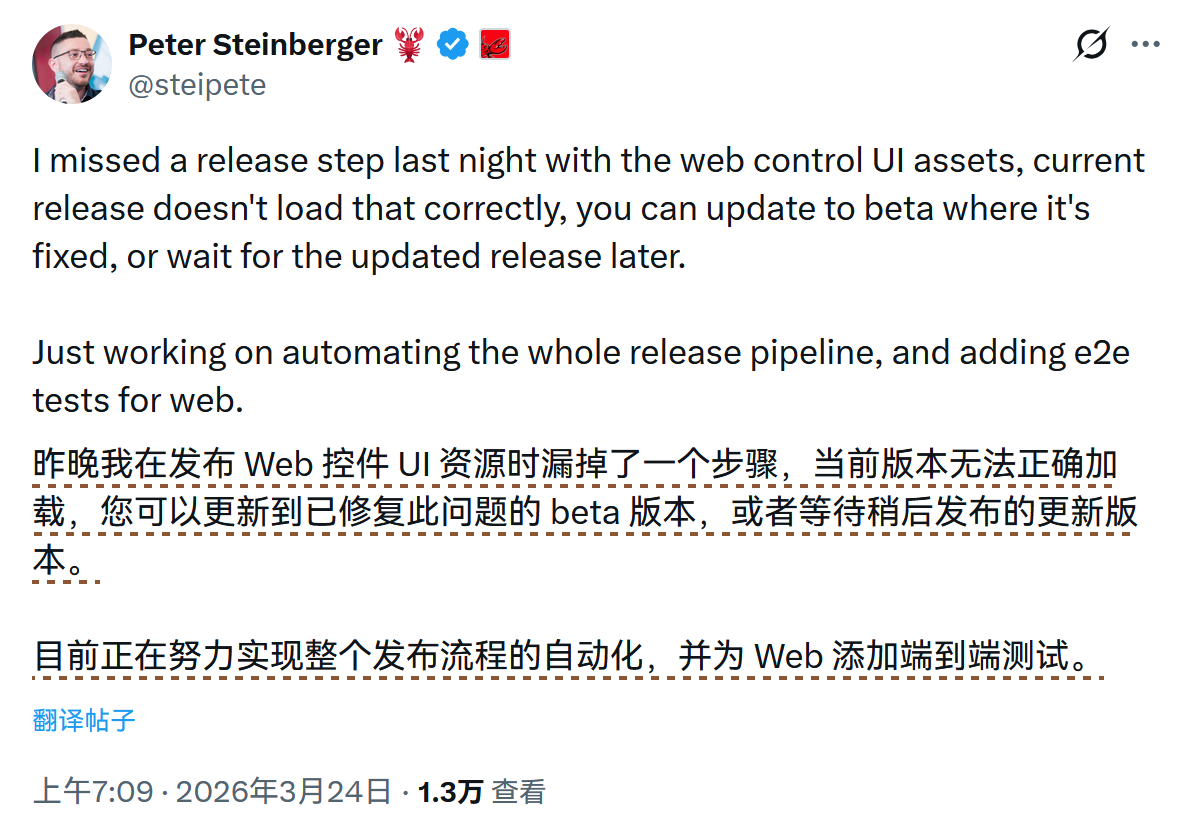Image resolution: width=1196 pixels, height=821 pixels.
Task: Click the translated paragraph starting 目前正在努力
Action: (560, 656)
